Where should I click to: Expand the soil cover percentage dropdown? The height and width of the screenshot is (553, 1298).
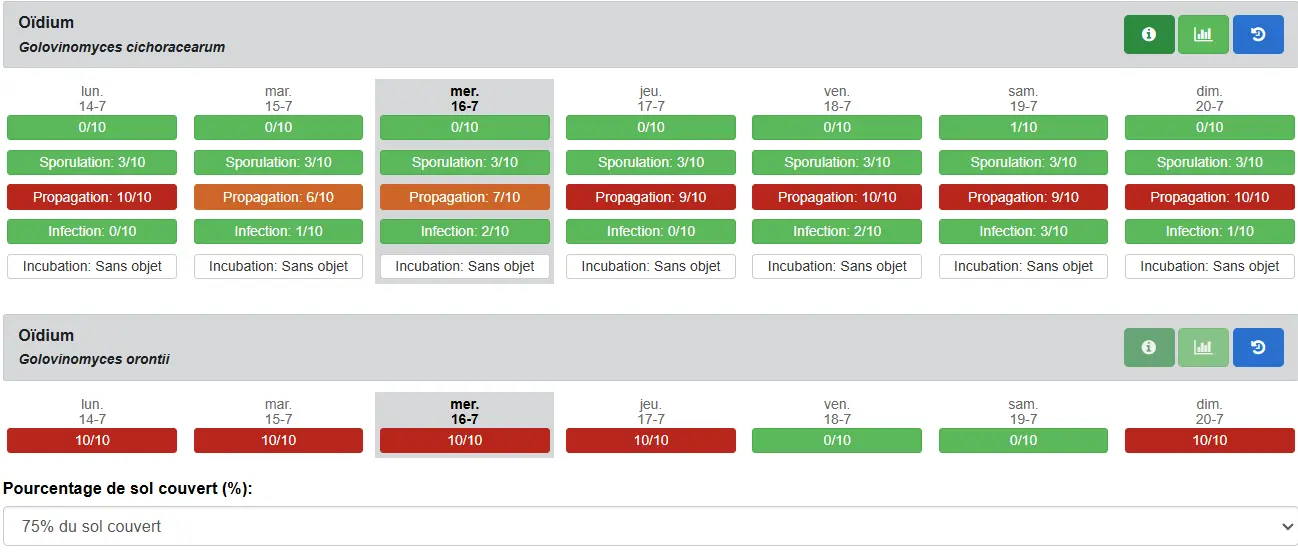(649, 526)
